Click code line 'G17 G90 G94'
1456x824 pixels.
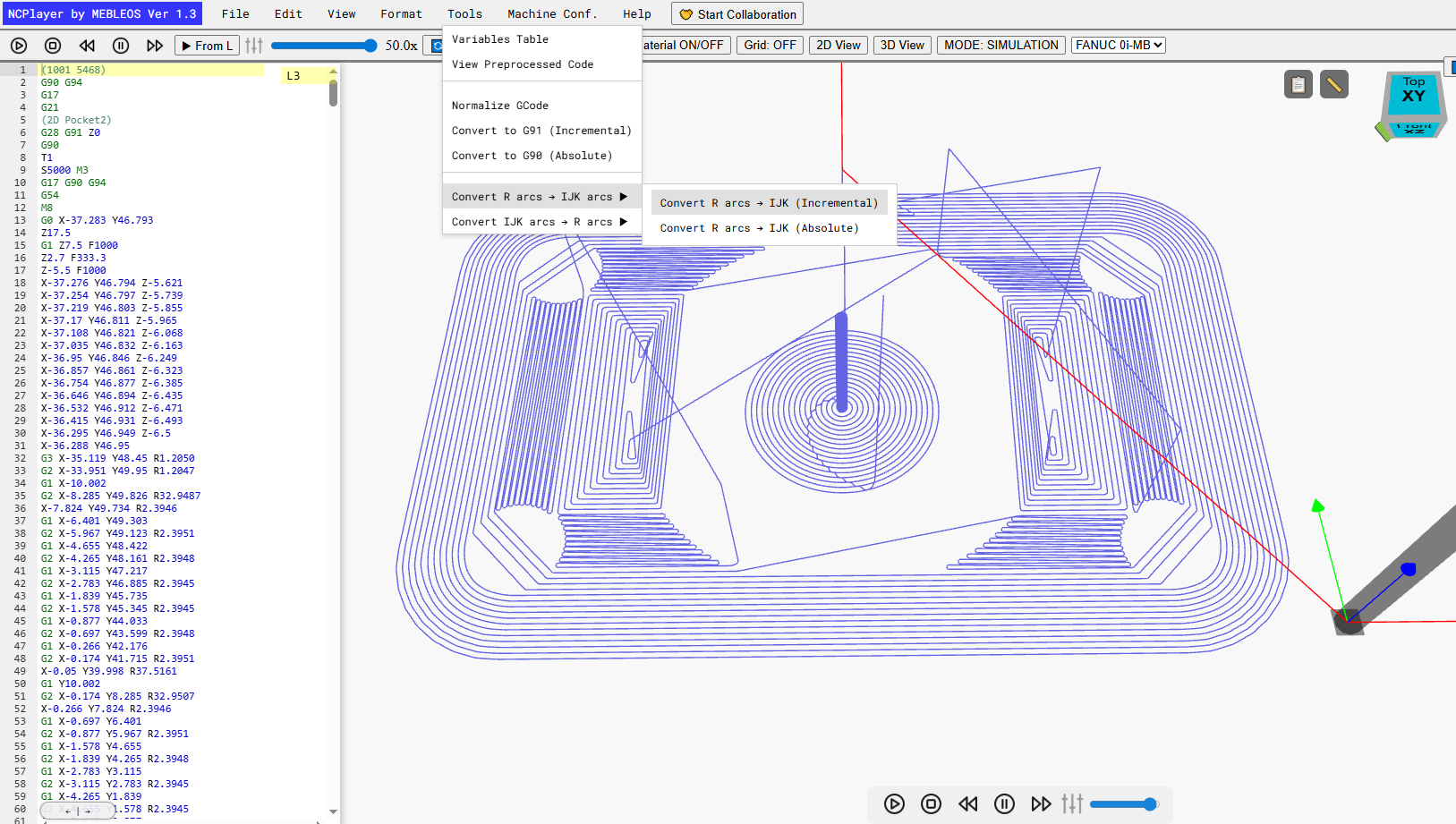click(x=73, y=183)
